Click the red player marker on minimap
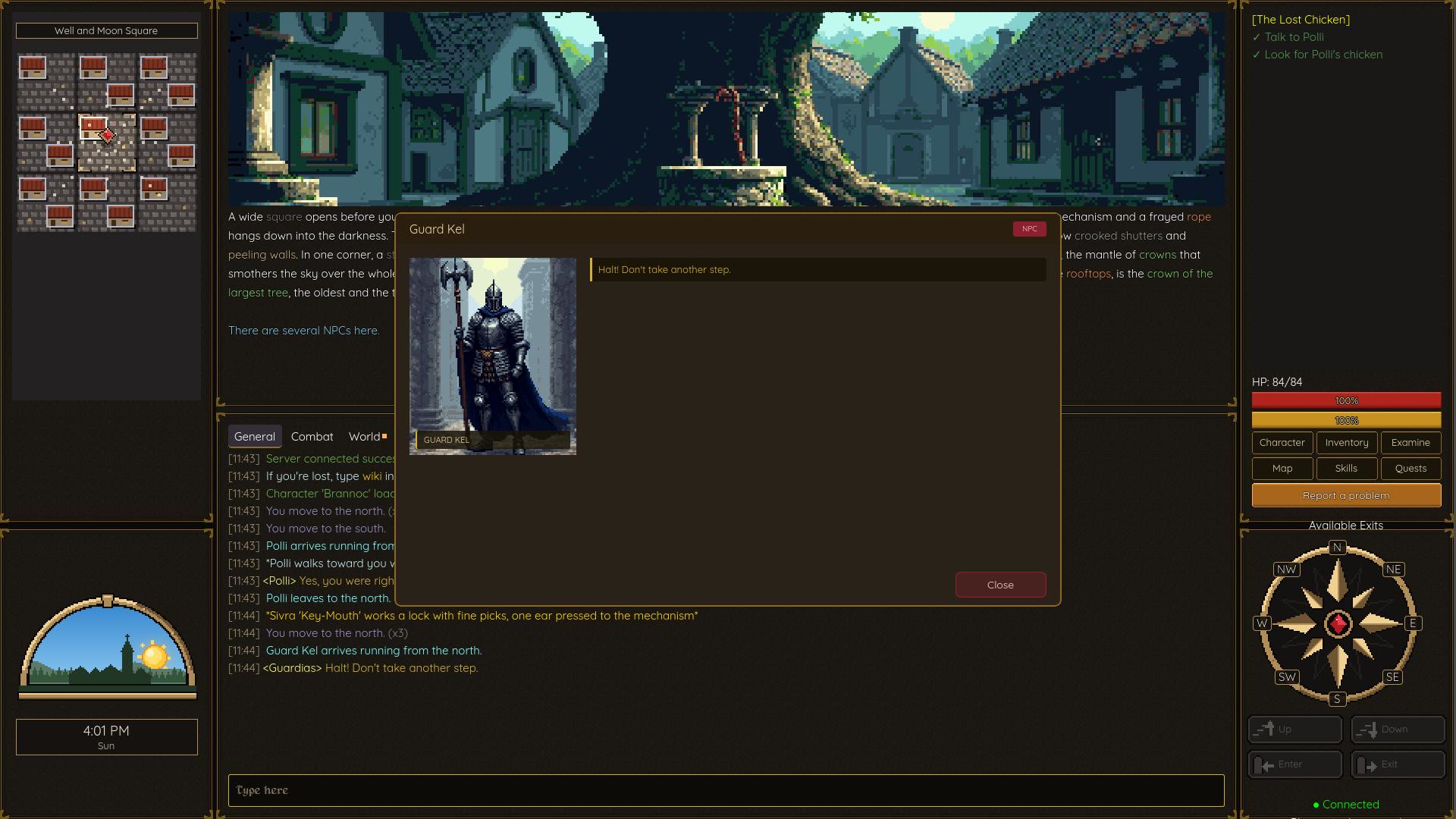Screen dimensions: 1456x819 (107, 136)
